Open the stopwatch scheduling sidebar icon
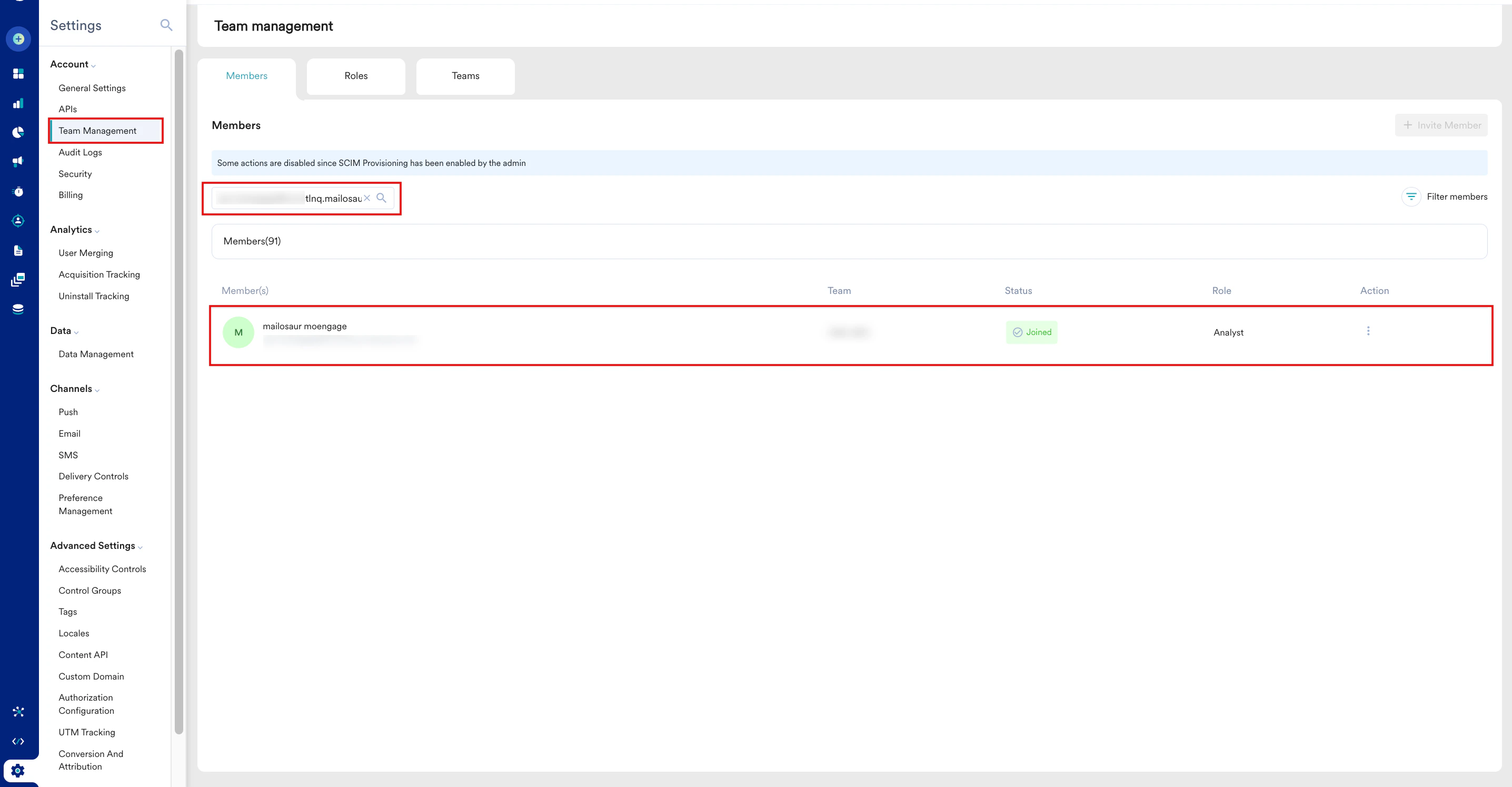 pyautogui.click(x=18, y=191)
